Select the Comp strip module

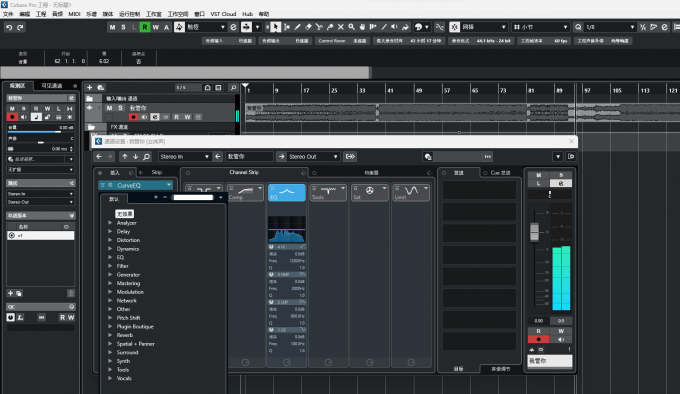point(245,193)
